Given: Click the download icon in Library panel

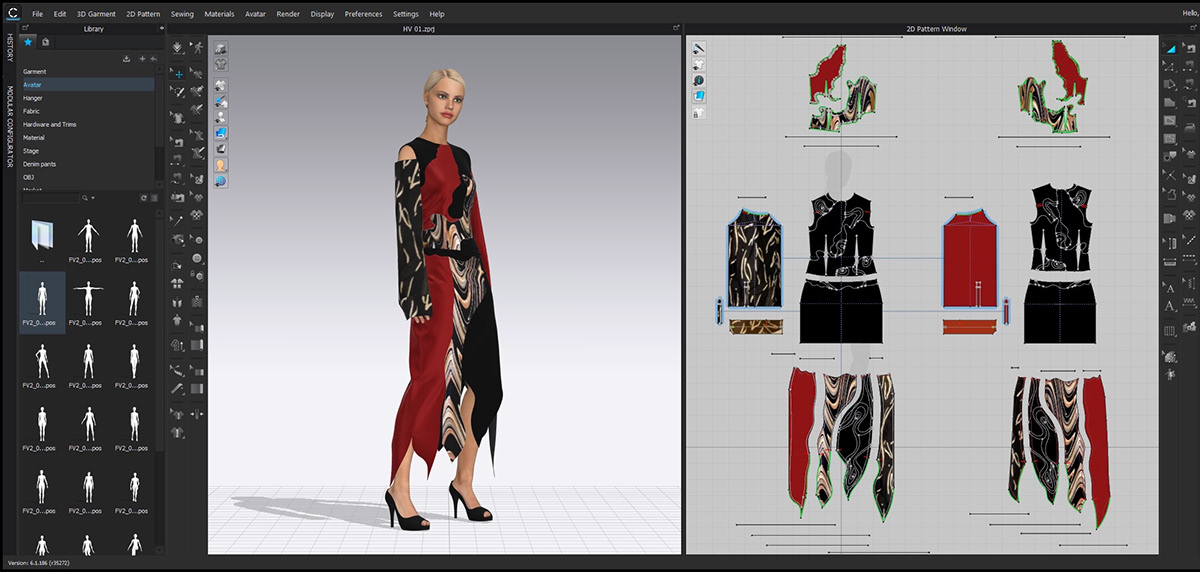Looking at the screenshot, I should [x=126, y=59].
